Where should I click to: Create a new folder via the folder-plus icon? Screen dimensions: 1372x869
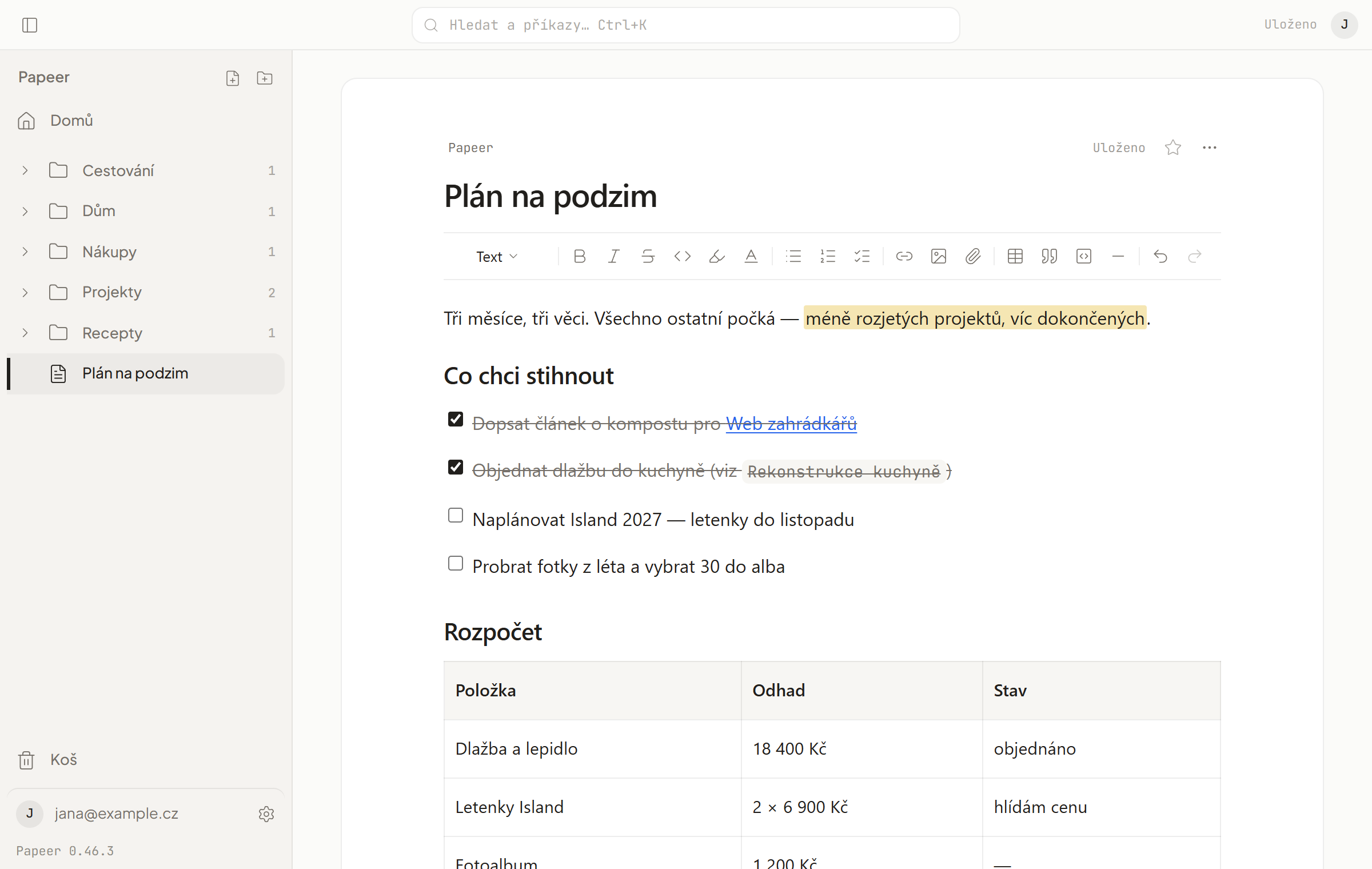click(265, 78)
